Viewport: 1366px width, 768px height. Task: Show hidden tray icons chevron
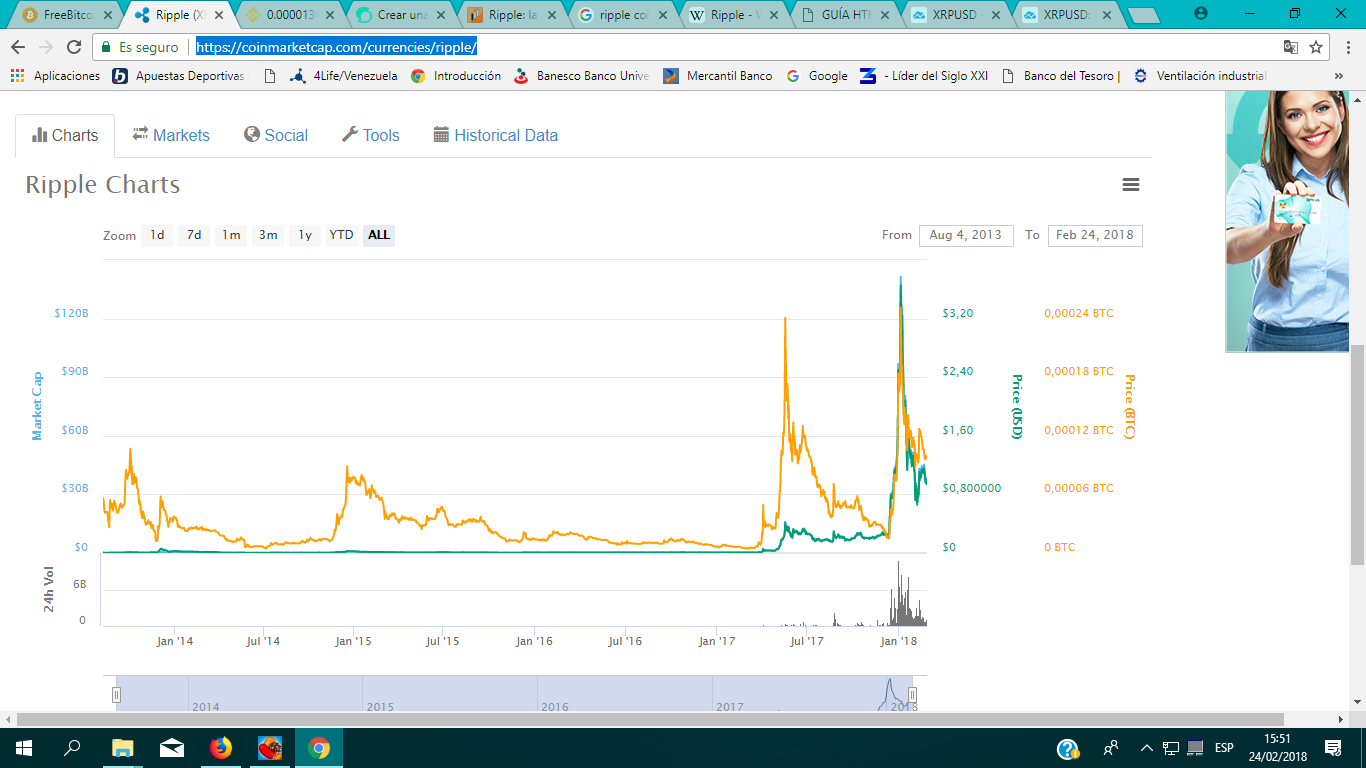click(1146, 748)
